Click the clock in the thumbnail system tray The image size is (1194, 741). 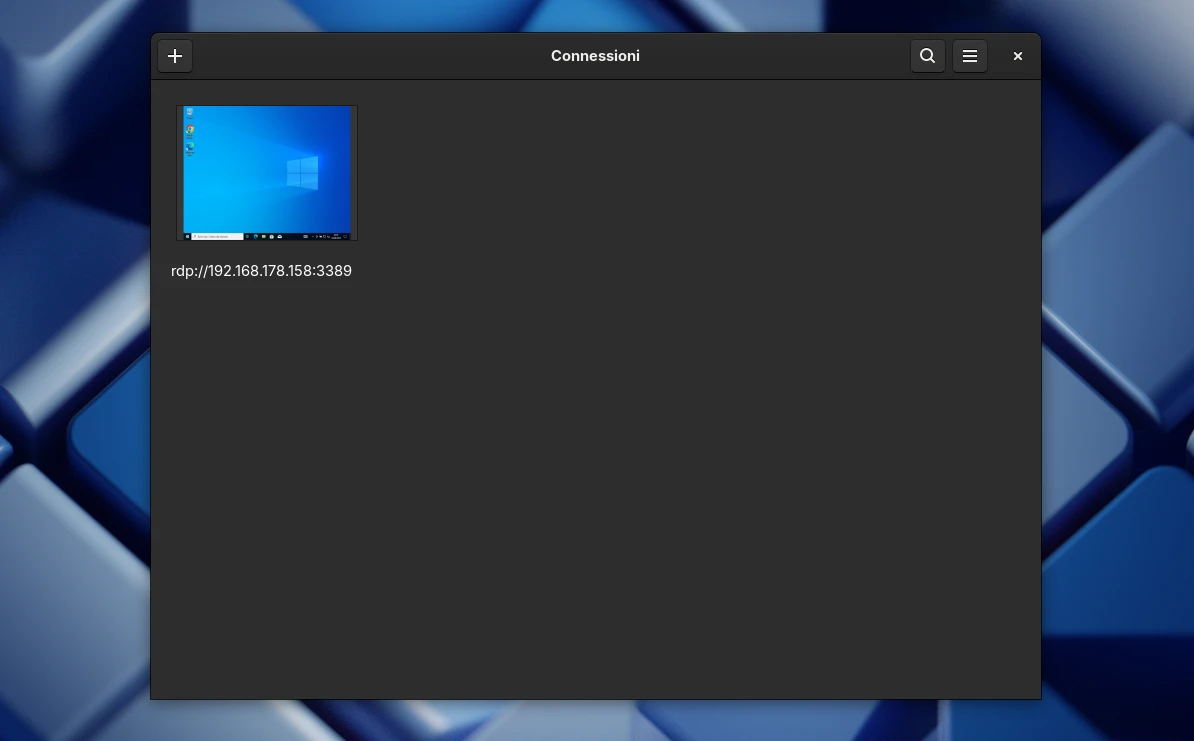tap(334, 236)
